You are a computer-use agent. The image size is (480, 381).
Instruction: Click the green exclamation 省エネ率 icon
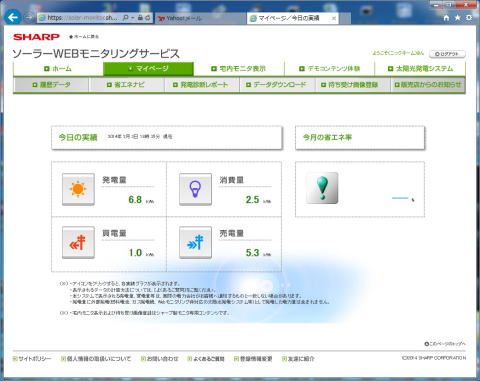point(322,188)
